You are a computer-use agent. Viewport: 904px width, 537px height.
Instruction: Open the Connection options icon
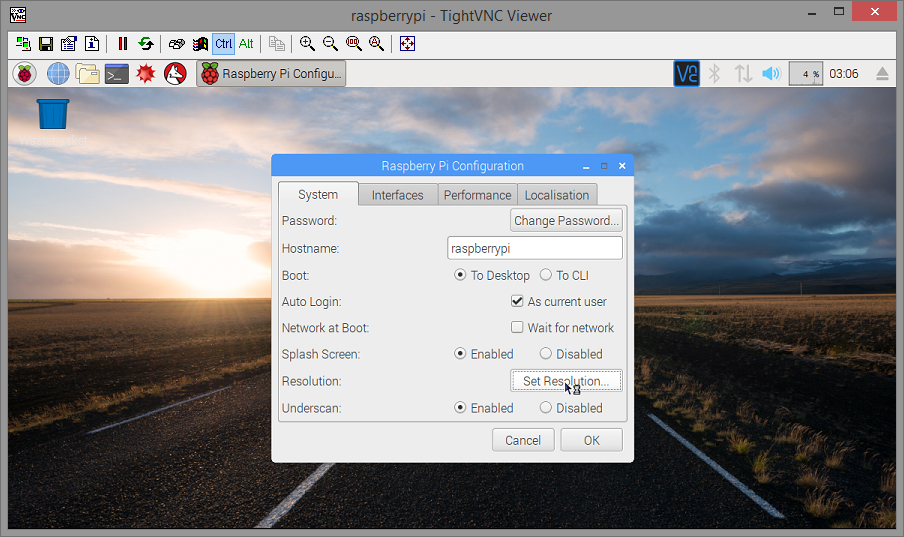69,44
